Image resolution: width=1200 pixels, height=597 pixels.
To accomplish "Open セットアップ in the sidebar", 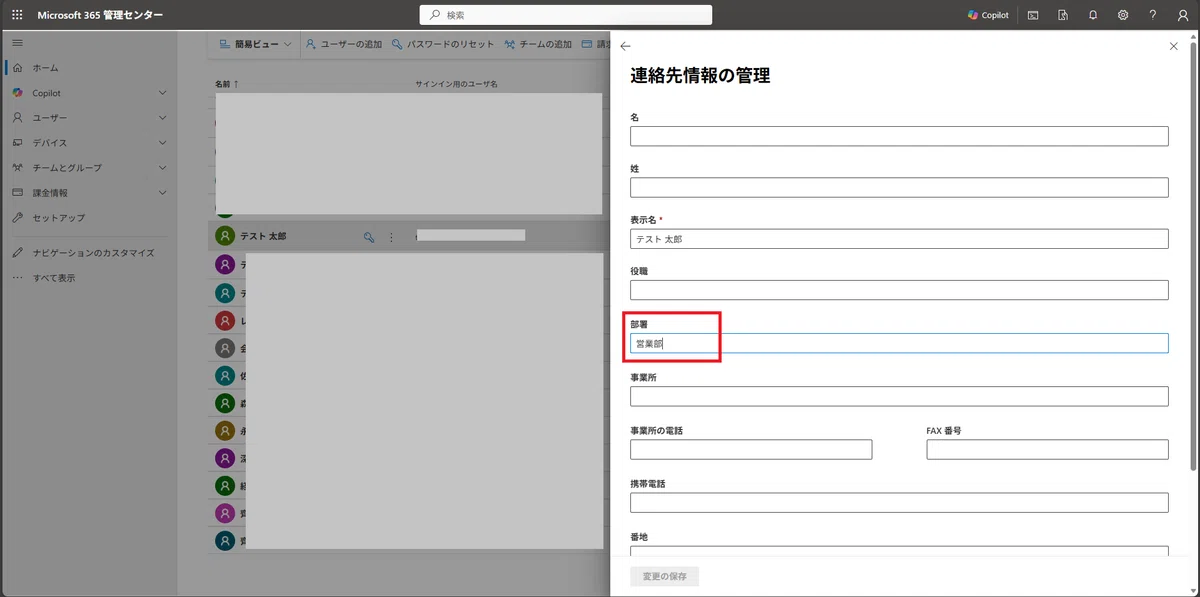I will point(58,218).
